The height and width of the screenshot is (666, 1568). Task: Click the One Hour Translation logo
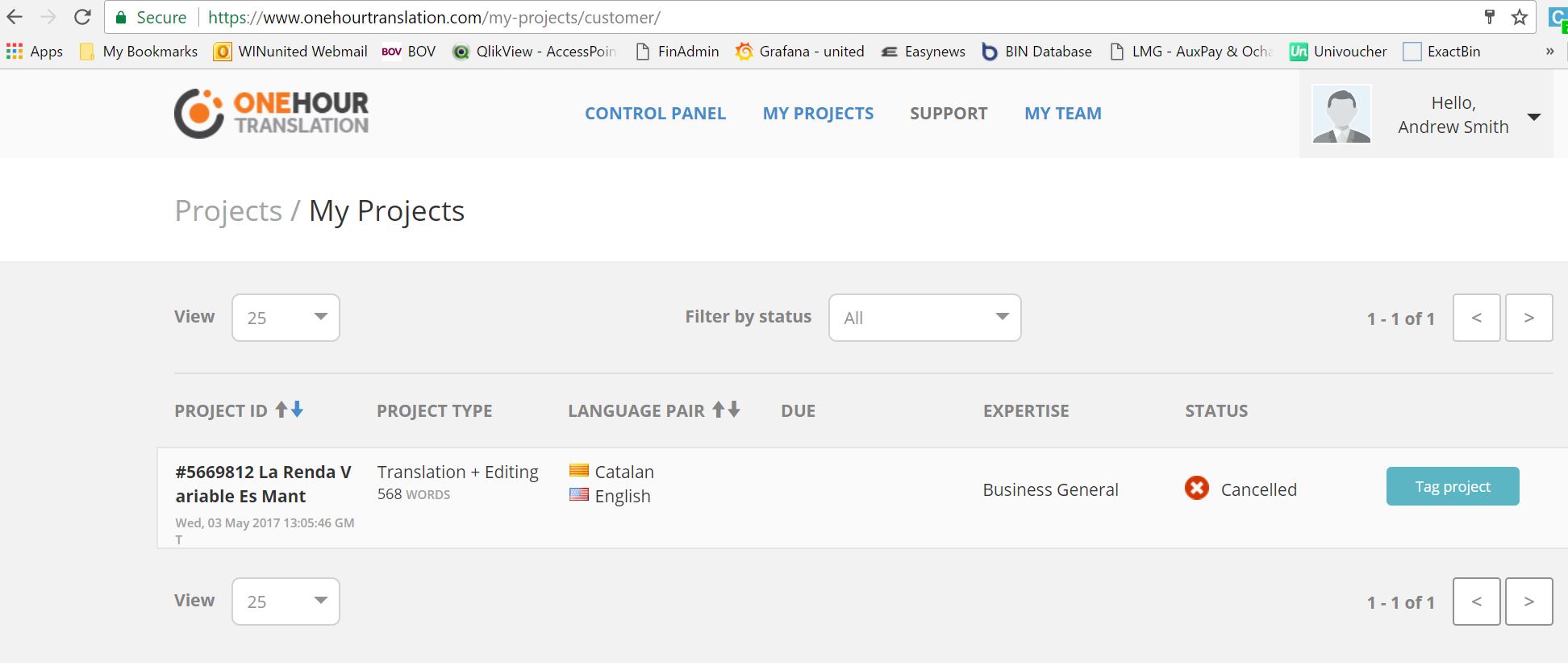(x=271, y=114)
